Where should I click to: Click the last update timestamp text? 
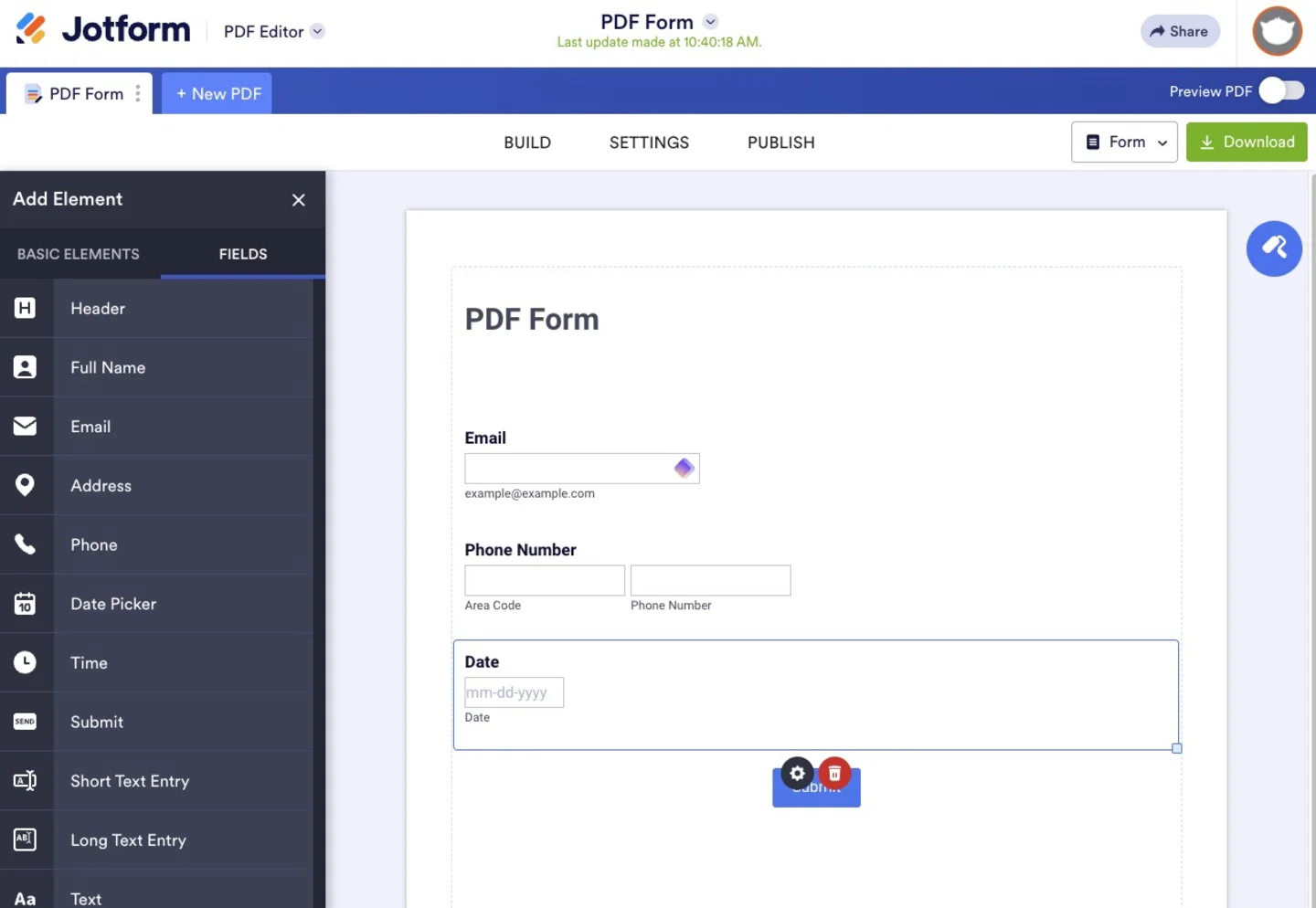pos(659,42)
